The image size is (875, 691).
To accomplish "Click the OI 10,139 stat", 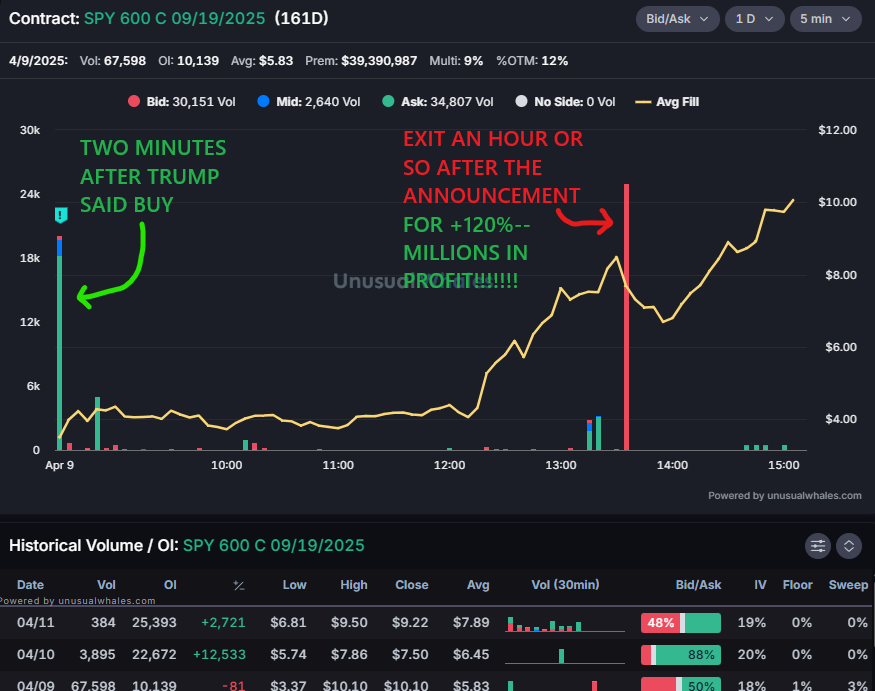I will (x=189, y=61).
